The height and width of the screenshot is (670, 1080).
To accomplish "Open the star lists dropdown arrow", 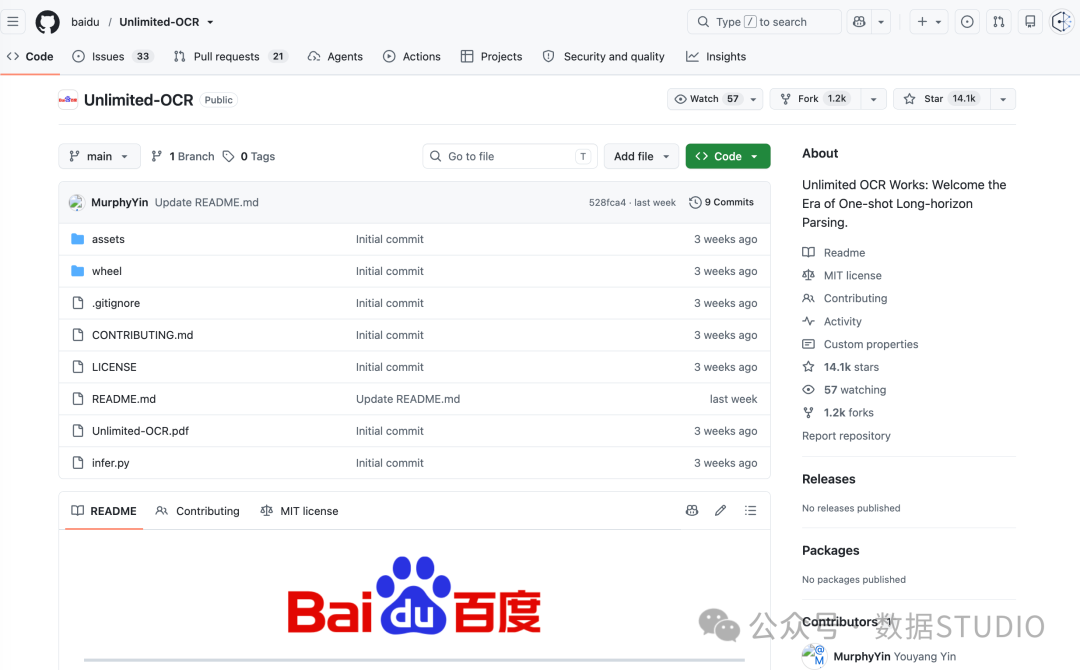I will coord(1003,99).
